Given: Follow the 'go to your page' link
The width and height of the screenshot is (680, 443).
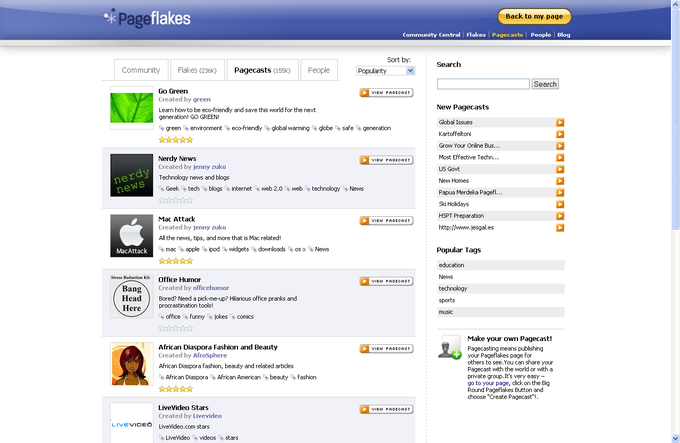Looking at the screenshot, I should coord(488,383).
